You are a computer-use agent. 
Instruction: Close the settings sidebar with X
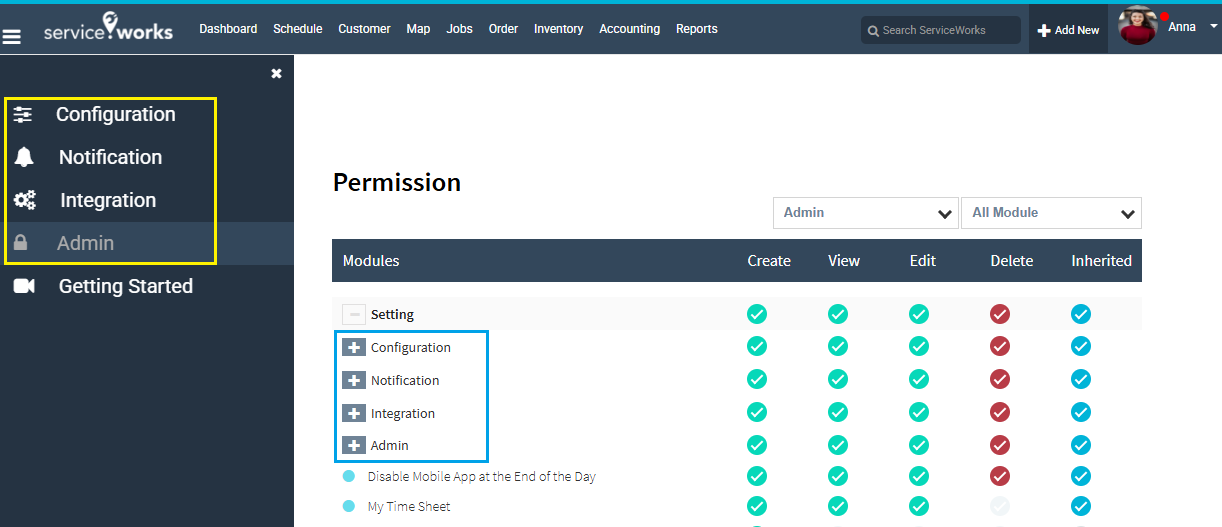click(277, 73)
